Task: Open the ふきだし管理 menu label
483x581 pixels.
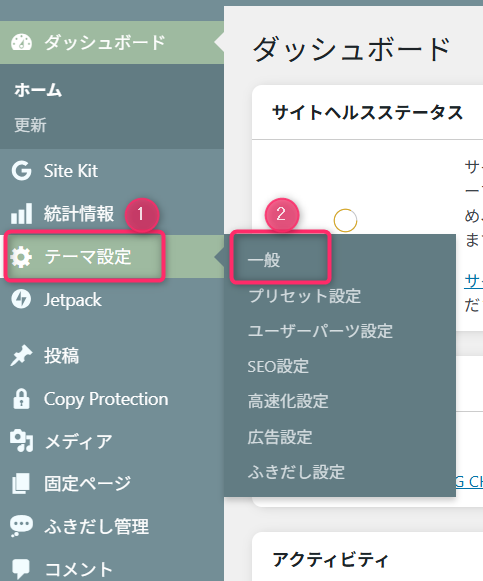Action: 97,527
